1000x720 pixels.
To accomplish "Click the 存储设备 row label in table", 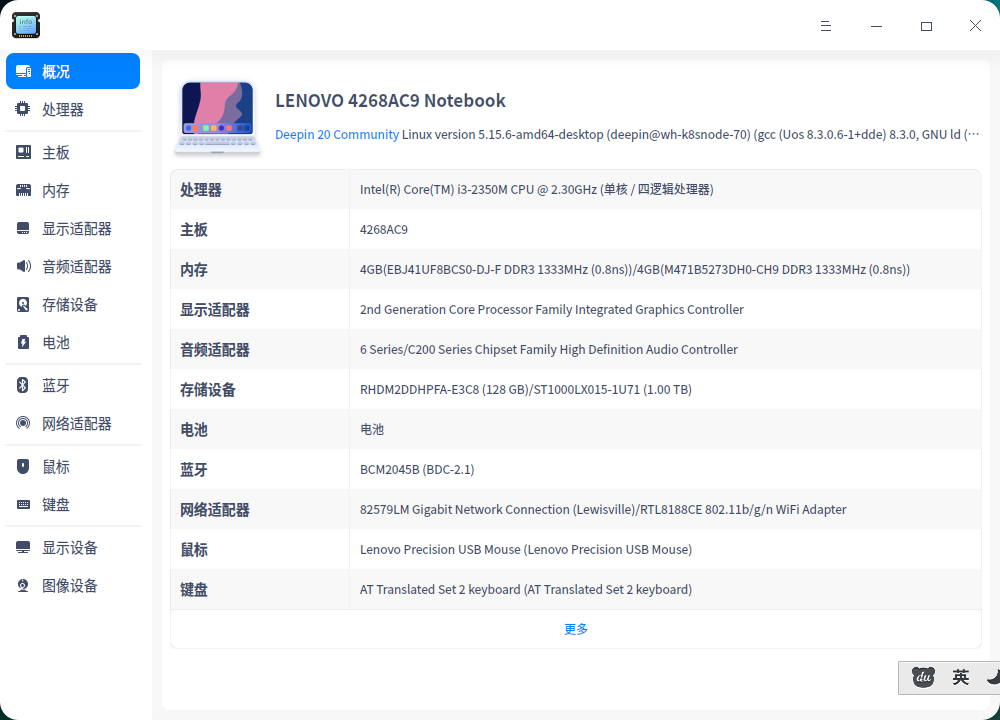I will click(207, 390).
